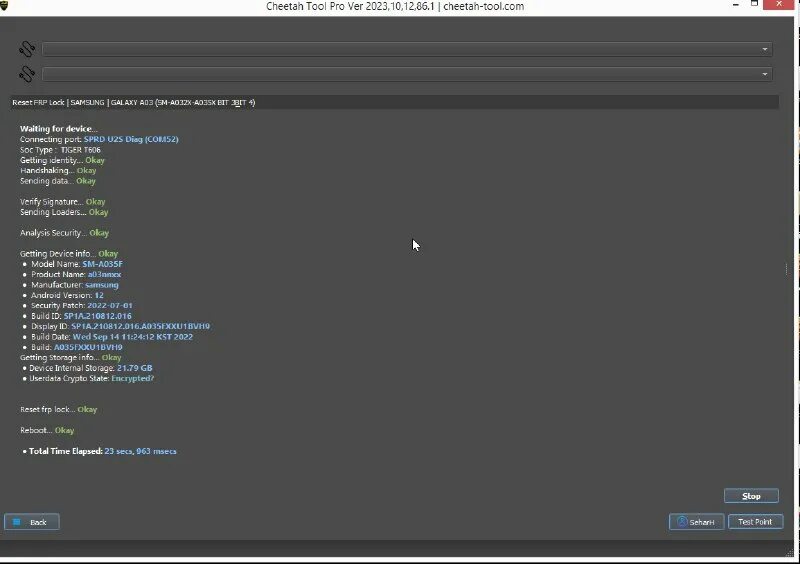Close the Cheetah Tool Pro window

[x=779, y=4]
